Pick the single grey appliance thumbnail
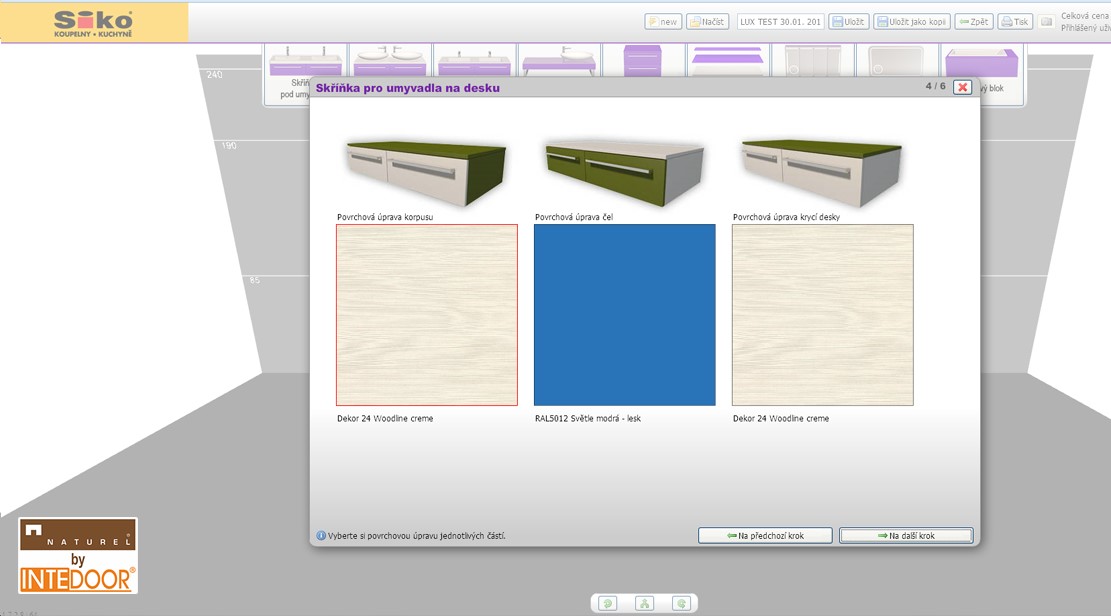Viewport: 1111px width, 616px height. point(896,61)
